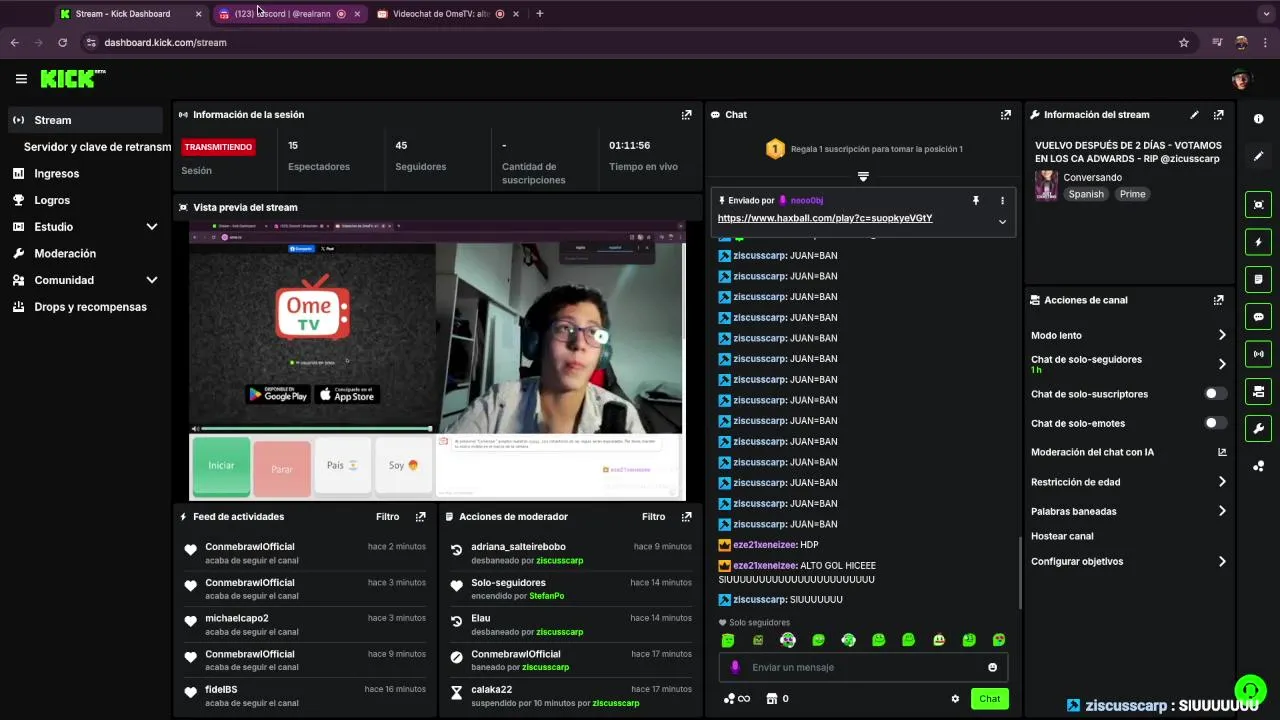Open the shop icon with the 0 count below the chat input
Image resolution: width=1280 pixels, height=720 pixels.
777,699
